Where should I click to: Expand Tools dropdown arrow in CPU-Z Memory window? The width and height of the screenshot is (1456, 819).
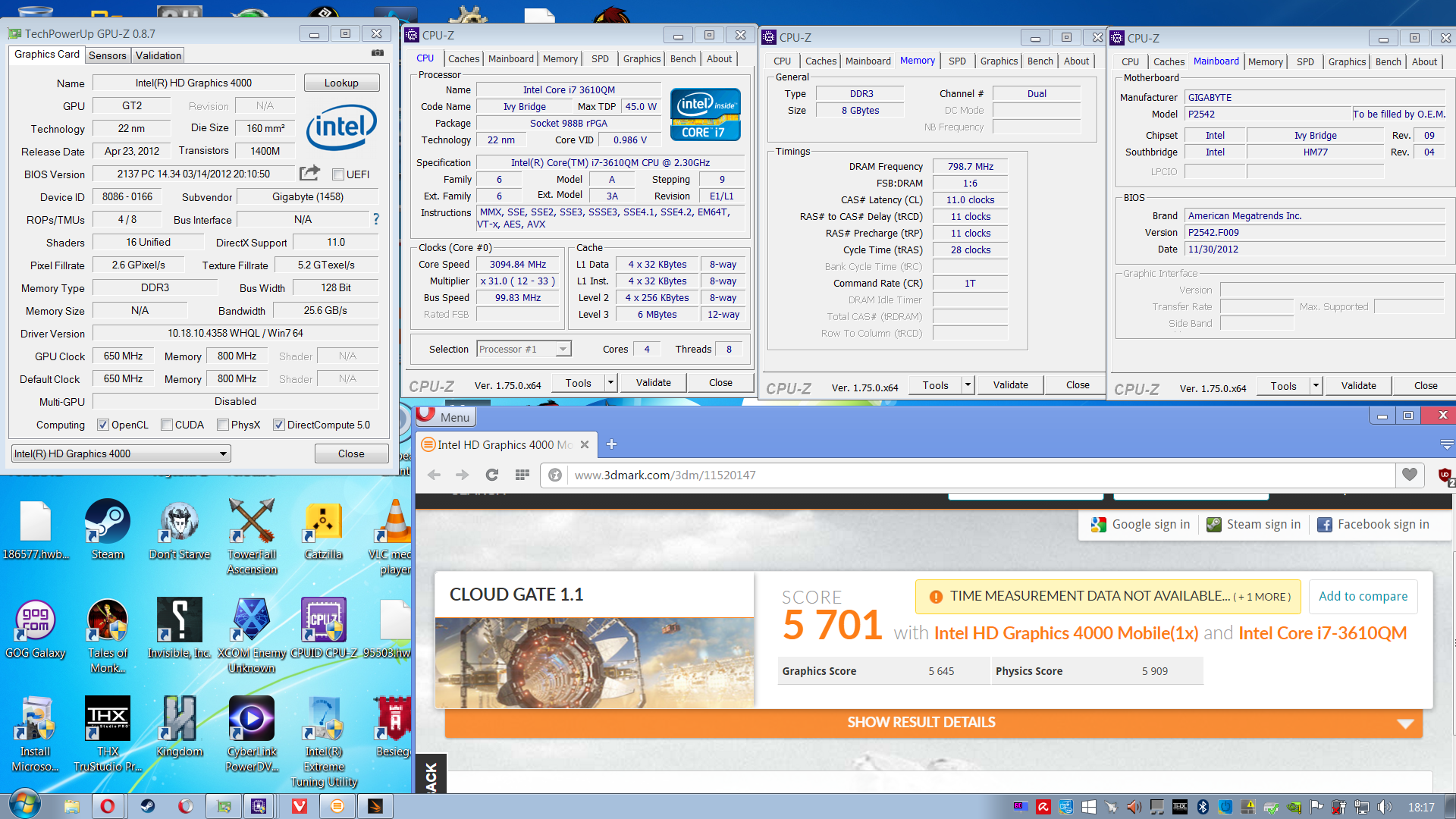(x=968, y=385)
